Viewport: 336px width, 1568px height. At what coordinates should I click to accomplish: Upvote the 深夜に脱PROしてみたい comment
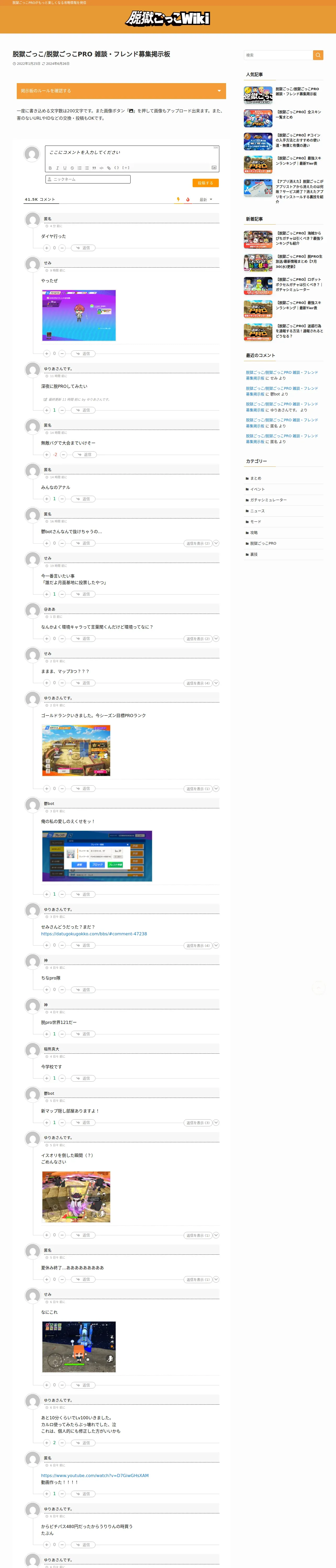click(x=46, y=410)
